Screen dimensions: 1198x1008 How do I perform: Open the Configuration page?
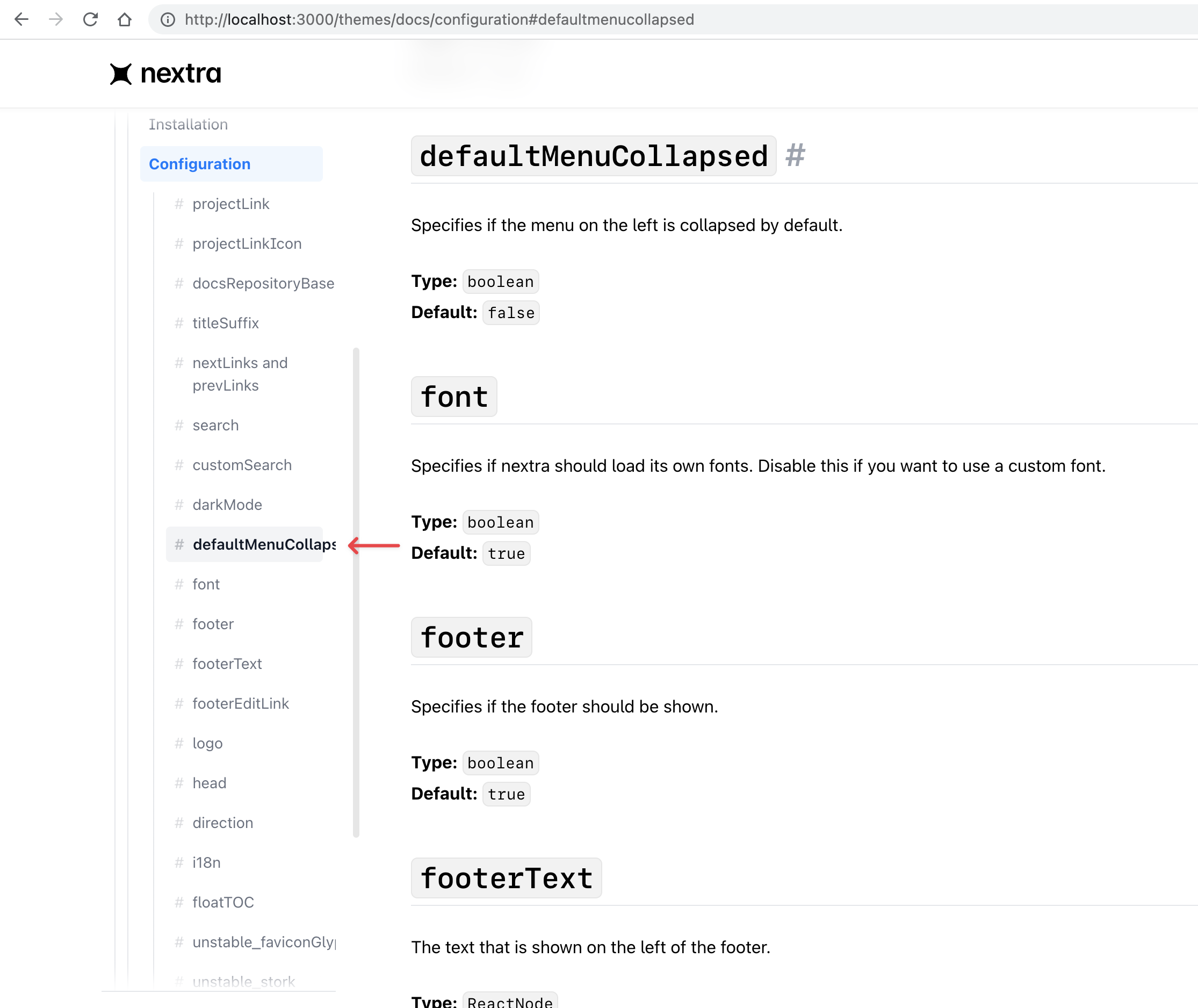click(199, 164)
